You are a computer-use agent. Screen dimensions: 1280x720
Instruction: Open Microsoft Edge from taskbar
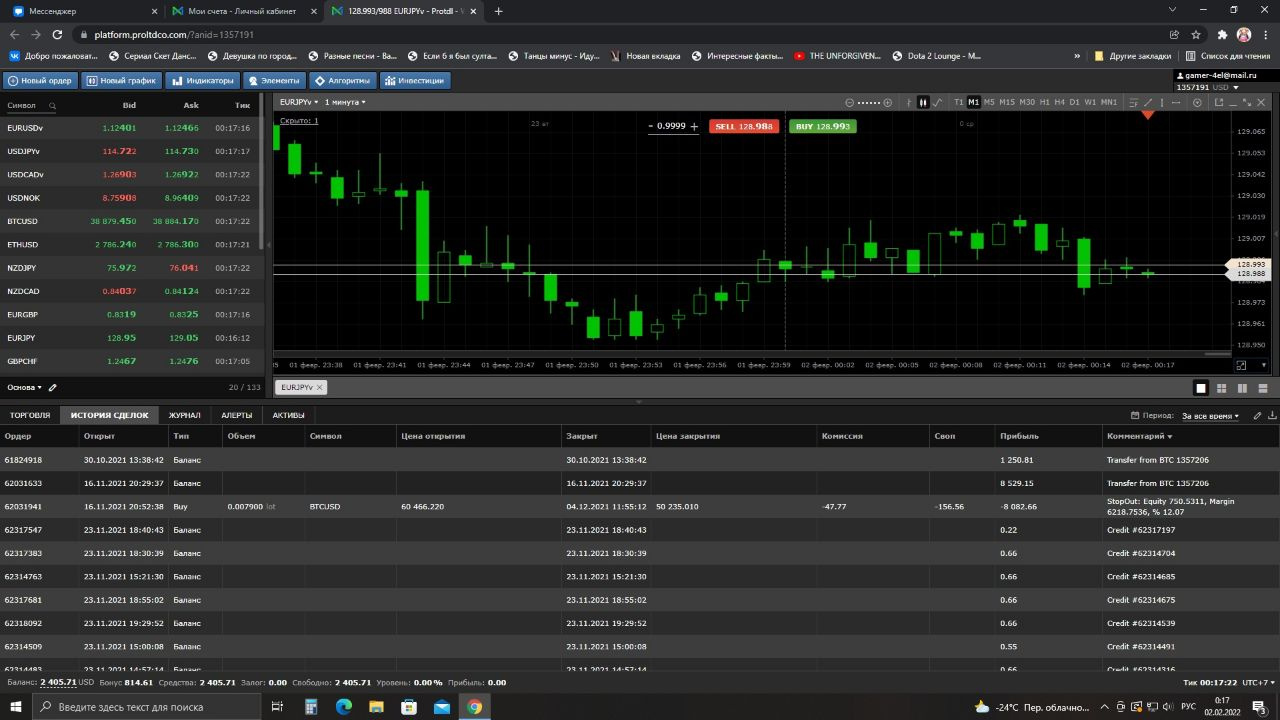pyautogui.click(x=344, y=706)
